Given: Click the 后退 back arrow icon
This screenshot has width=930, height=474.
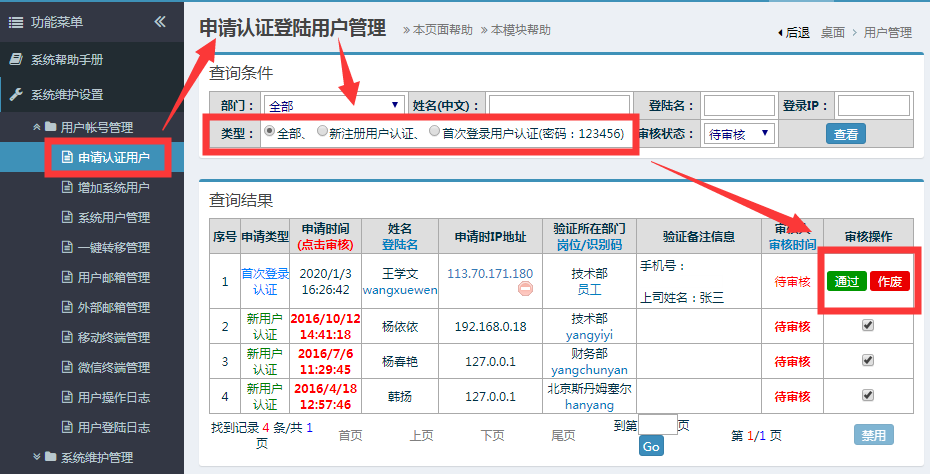Looking at the screenshot, I should coord(780,33).
